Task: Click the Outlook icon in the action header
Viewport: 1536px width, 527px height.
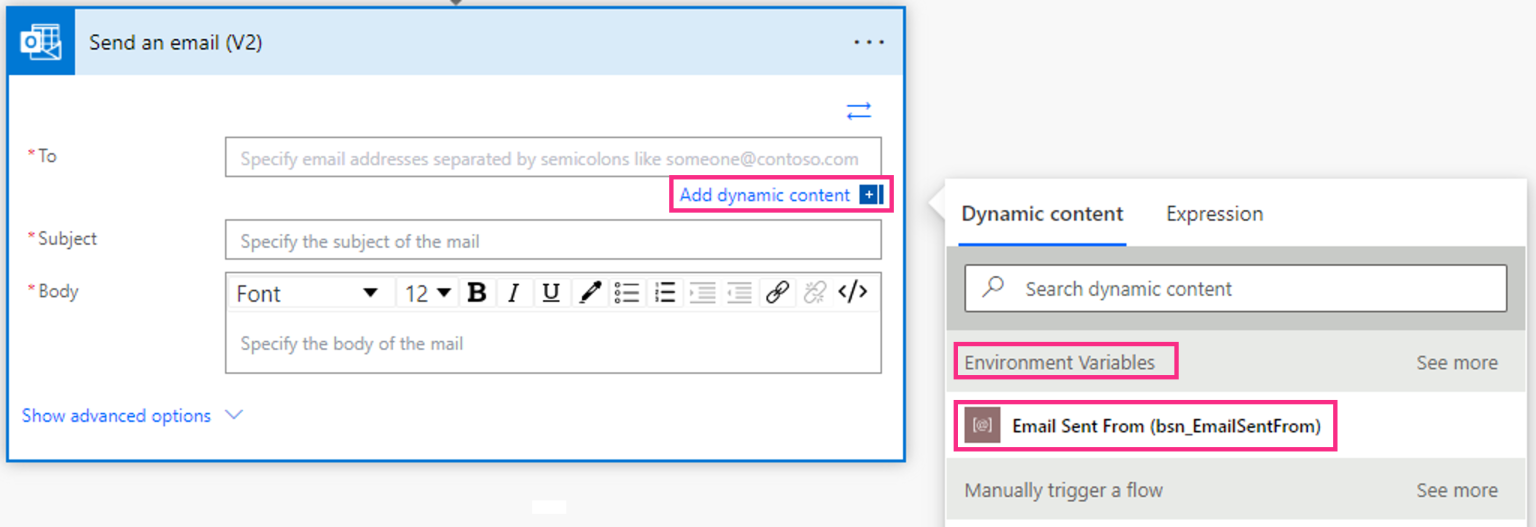Action: click(42, 43)
